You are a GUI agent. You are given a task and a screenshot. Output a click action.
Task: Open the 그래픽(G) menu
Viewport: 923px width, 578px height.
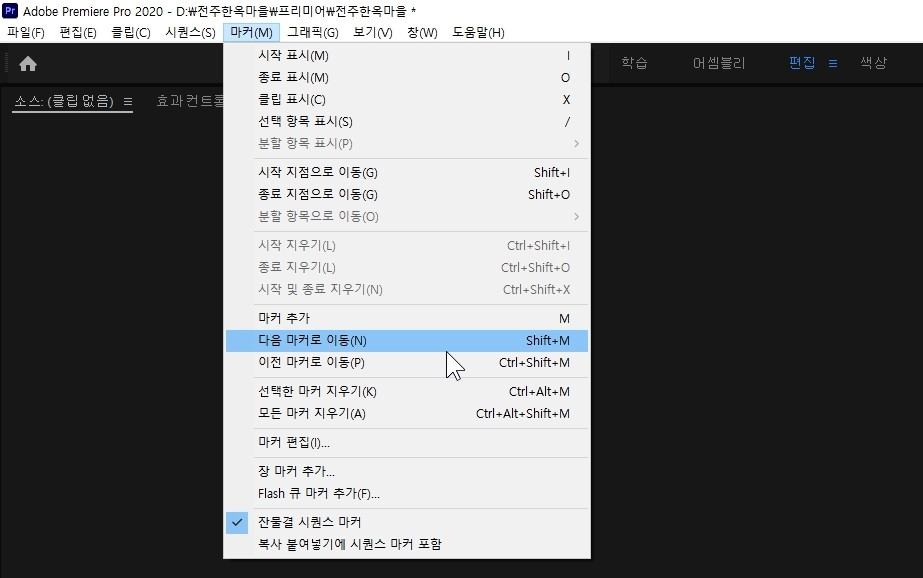(313, 32)
